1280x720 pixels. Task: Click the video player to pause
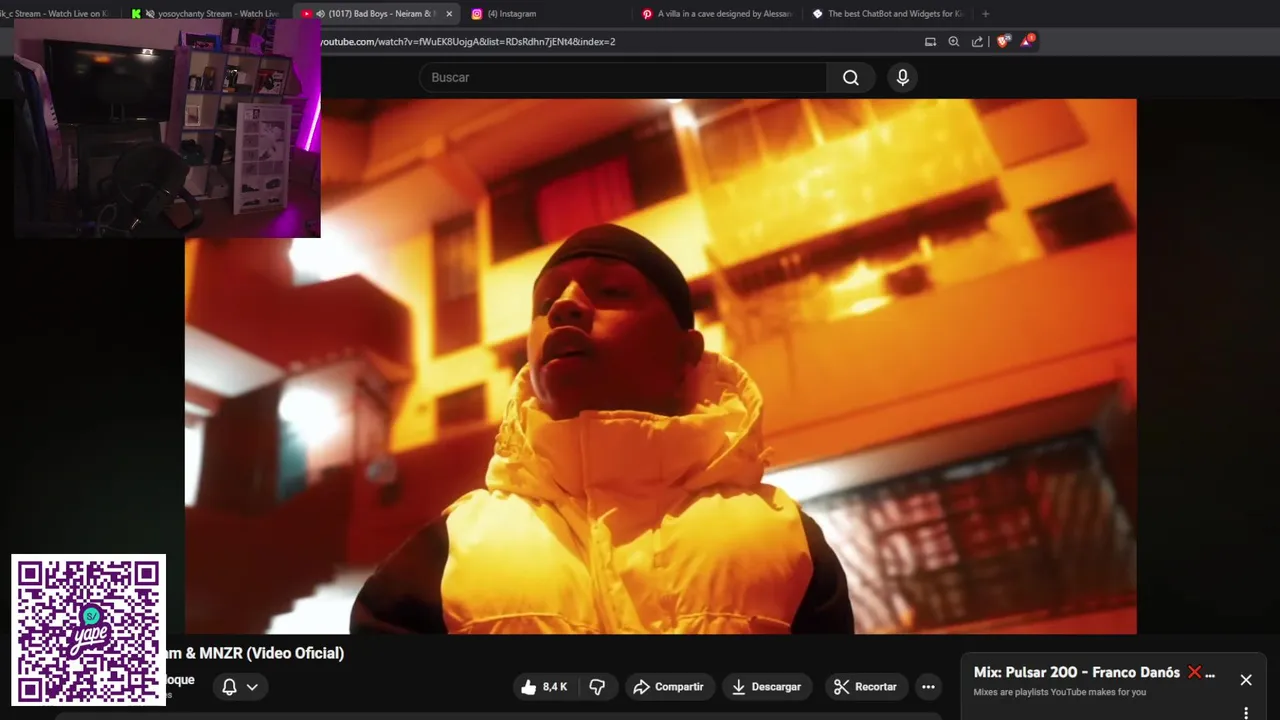pos(660,366)
